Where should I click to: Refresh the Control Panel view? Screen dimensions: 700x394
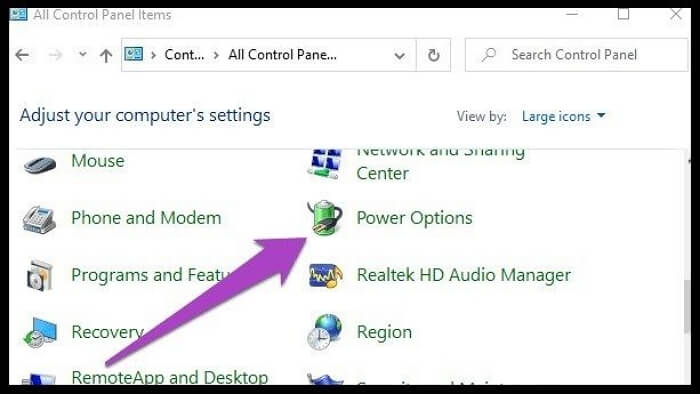tap(433, 55)
